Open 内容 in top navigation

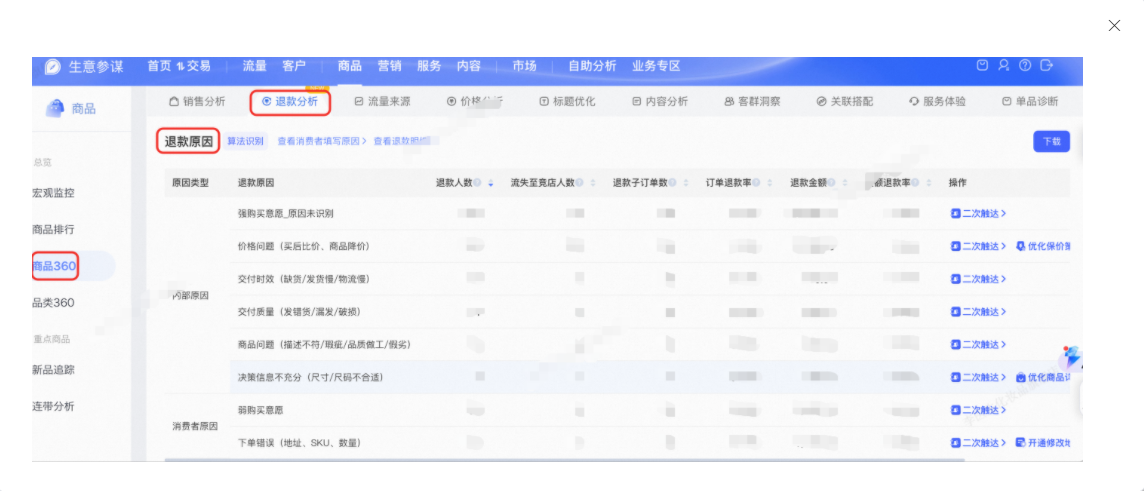tap(468, 66)
